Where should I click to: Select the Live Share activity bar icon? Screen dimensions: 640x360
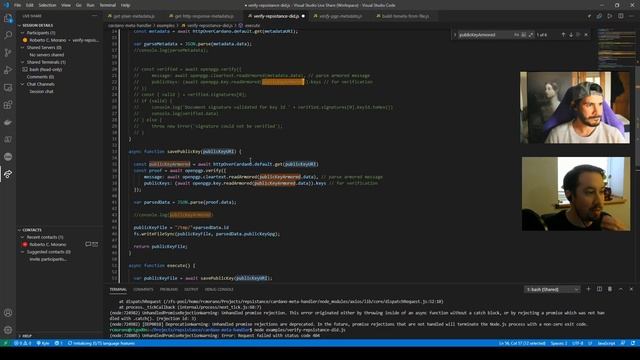tap(8, 174)
